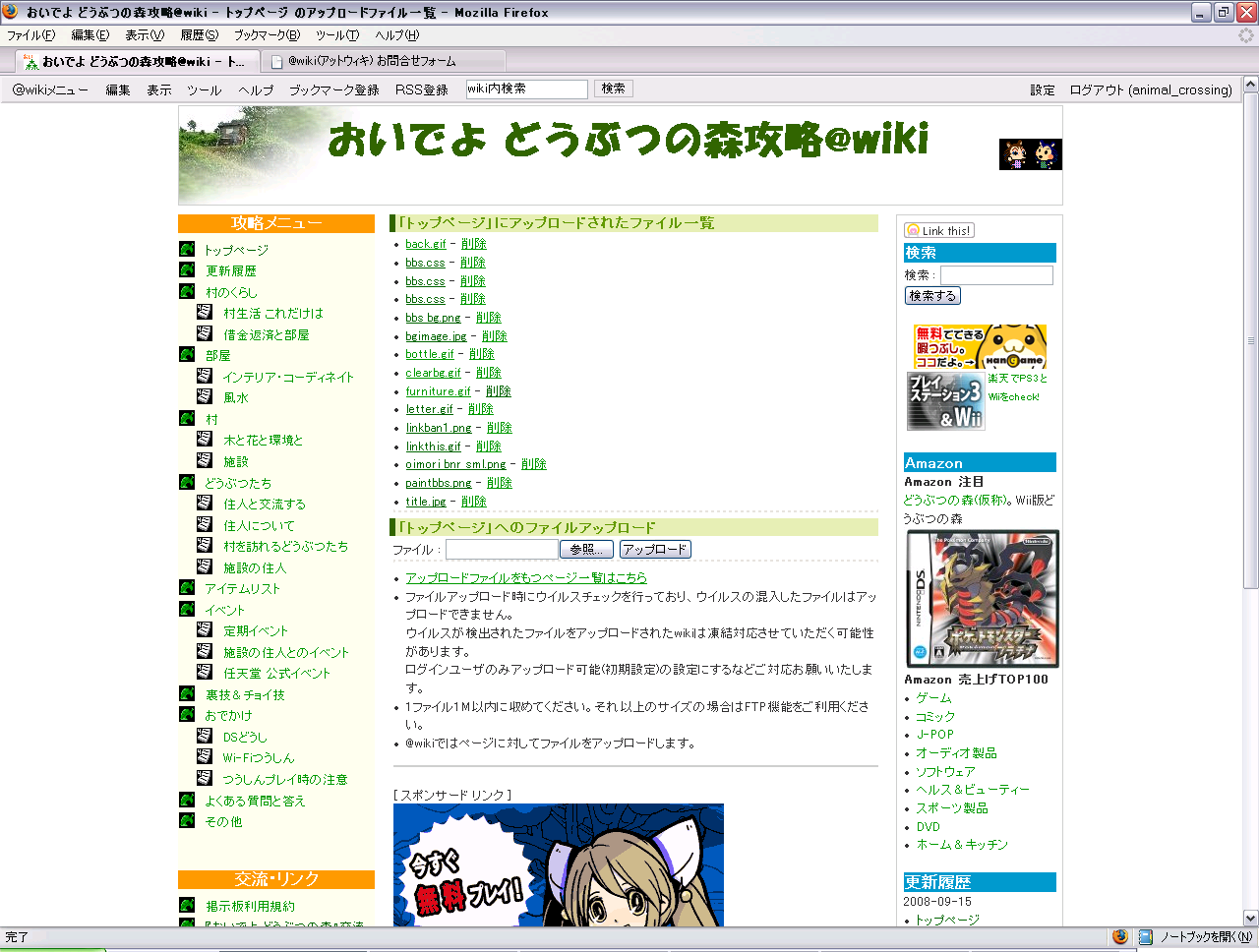This screenshot has width=1259, height=952.
Task: Expand the 表示 menu in the wiki toolbar
Action: (159, 89)
